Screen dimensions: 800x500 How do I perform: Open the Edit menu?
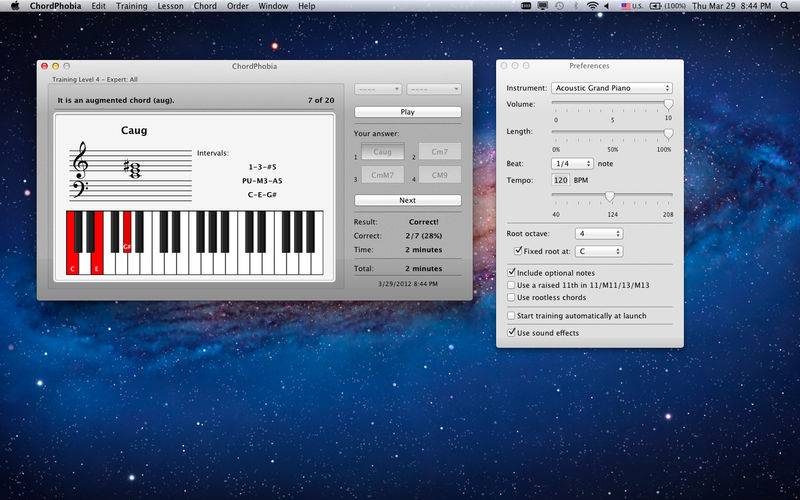click(98, 6)
